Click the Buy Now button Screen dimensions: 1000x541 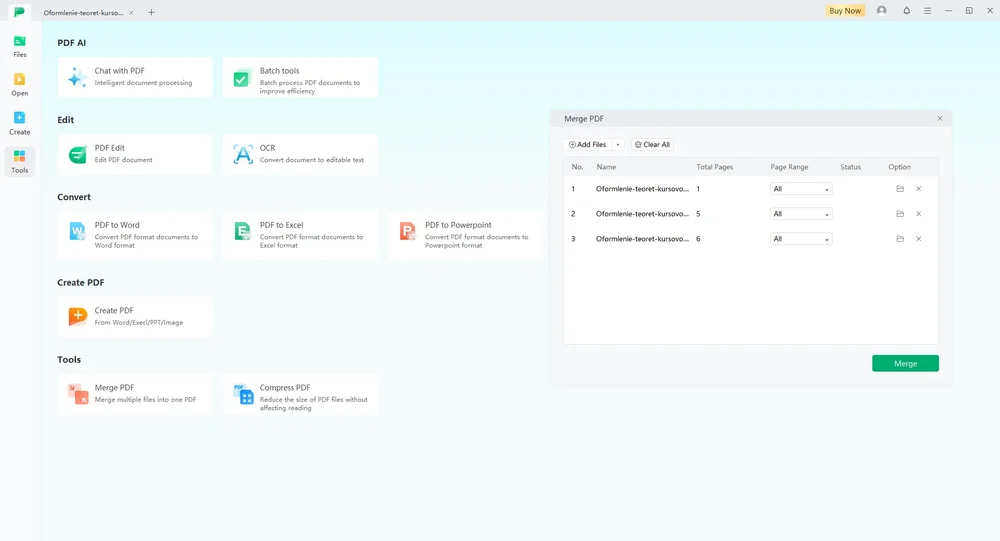coord(845,11)
